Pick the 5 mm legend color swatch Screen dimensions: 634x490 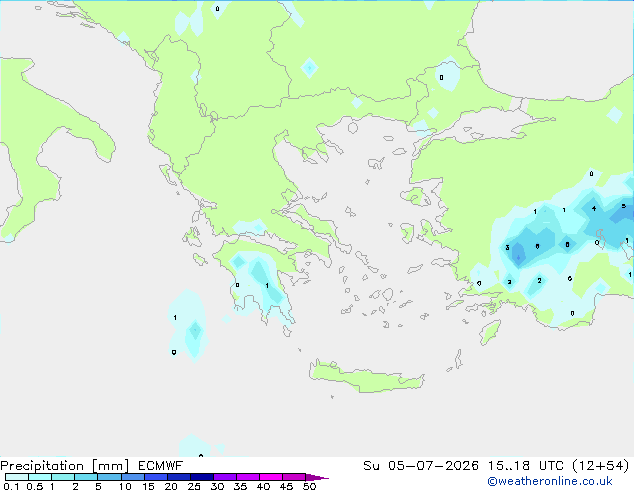[109, 477]
